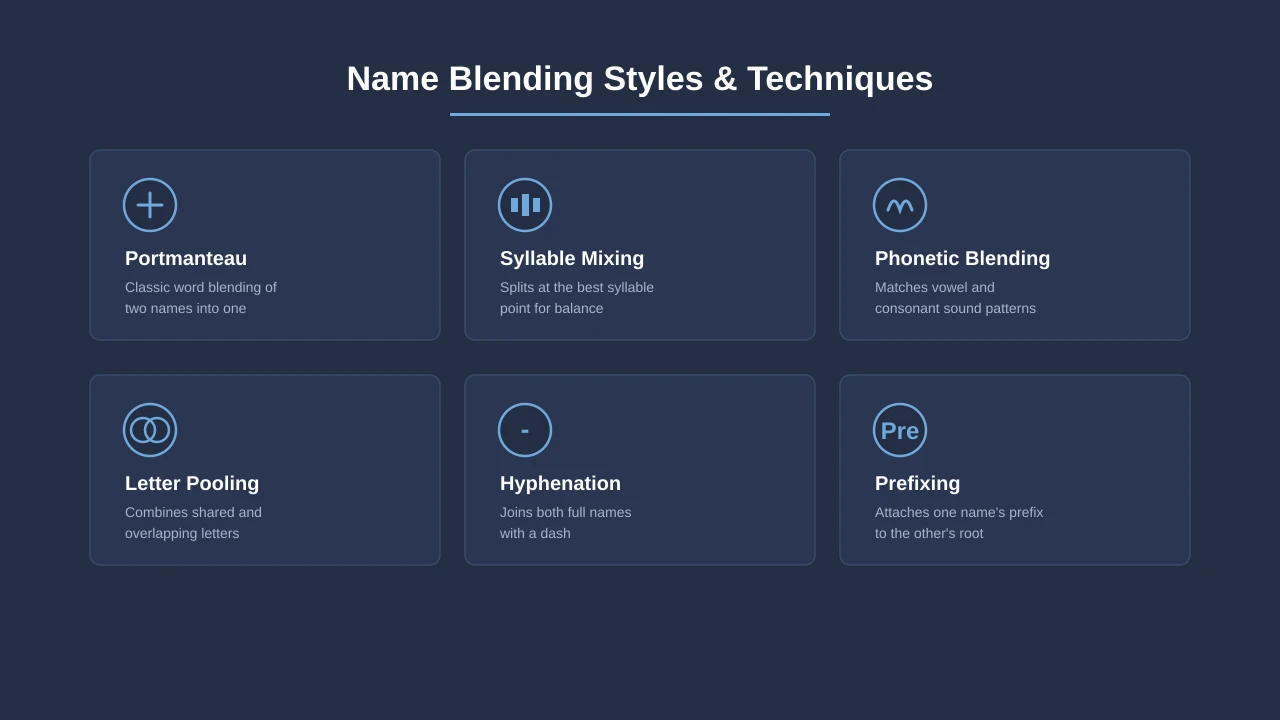Click the Portmanteau plus icon
The width and height of the screenshot is (1280, 720).
[150, 205]
